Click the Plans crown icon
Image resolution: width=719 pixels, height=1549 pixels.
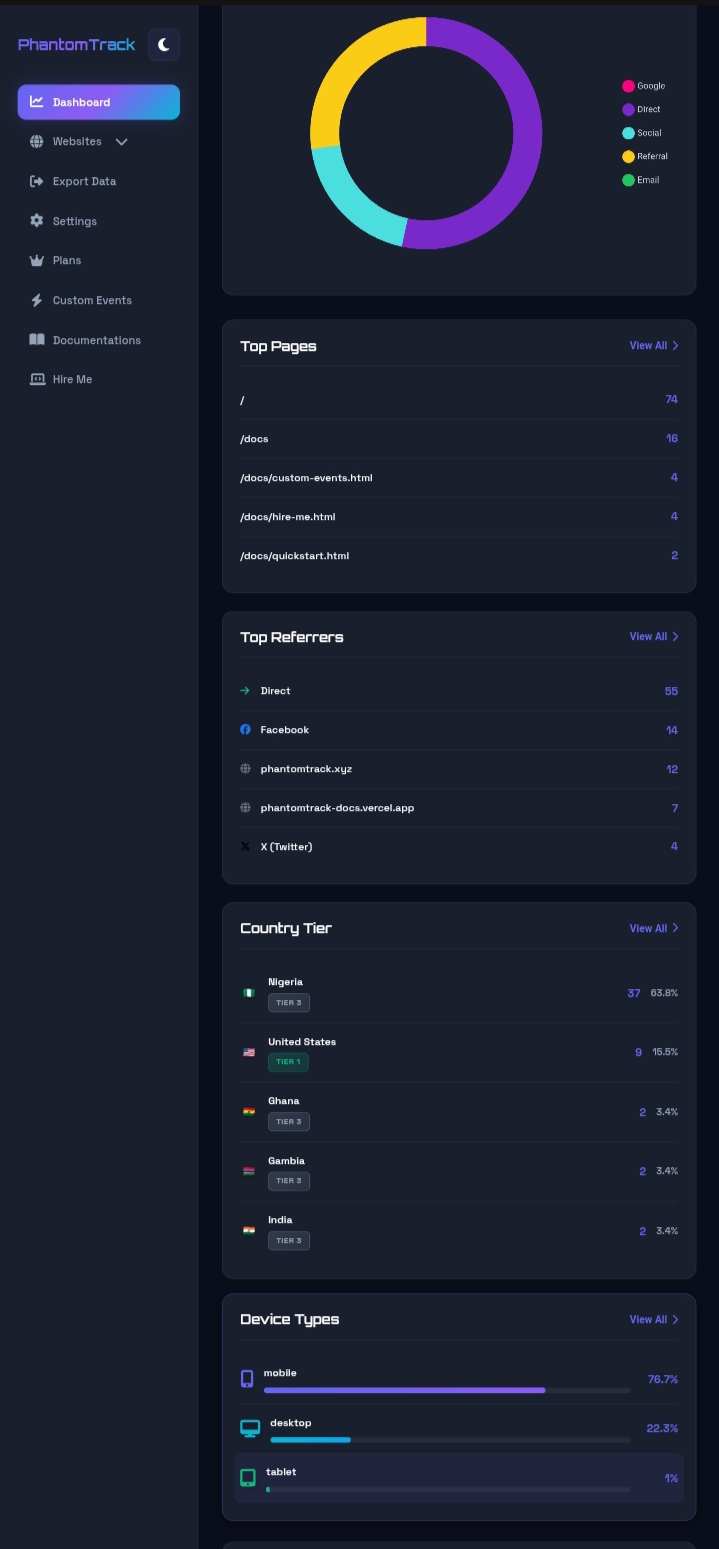pyautogui.click(x=37, y=260)
